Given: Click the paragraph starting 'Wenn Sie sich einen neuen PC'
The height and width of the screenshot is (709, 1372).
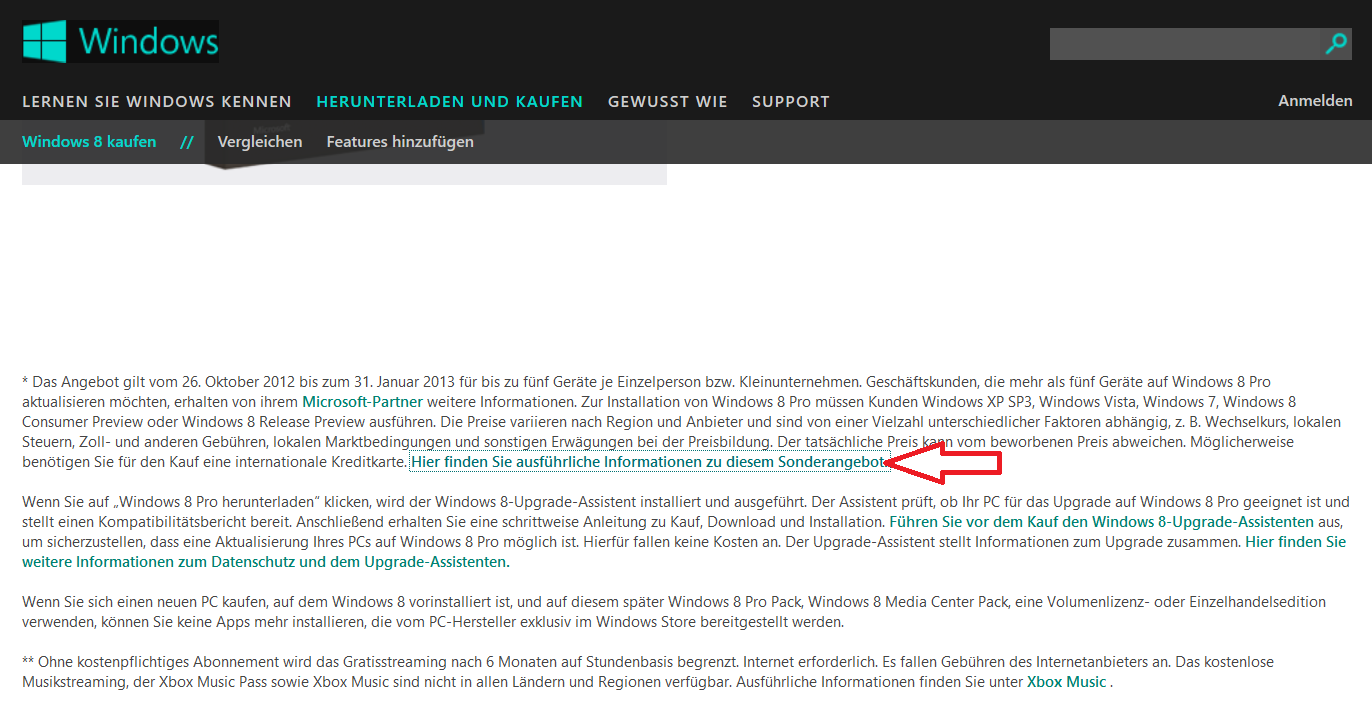Looking at the screenshot, I should point(674,611).
